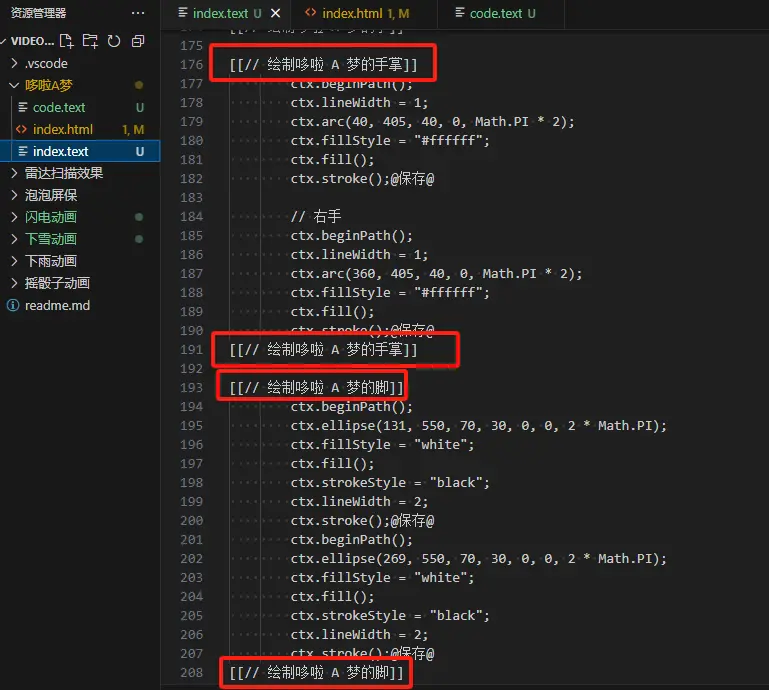Click the New File icon in explorer header

66,41
